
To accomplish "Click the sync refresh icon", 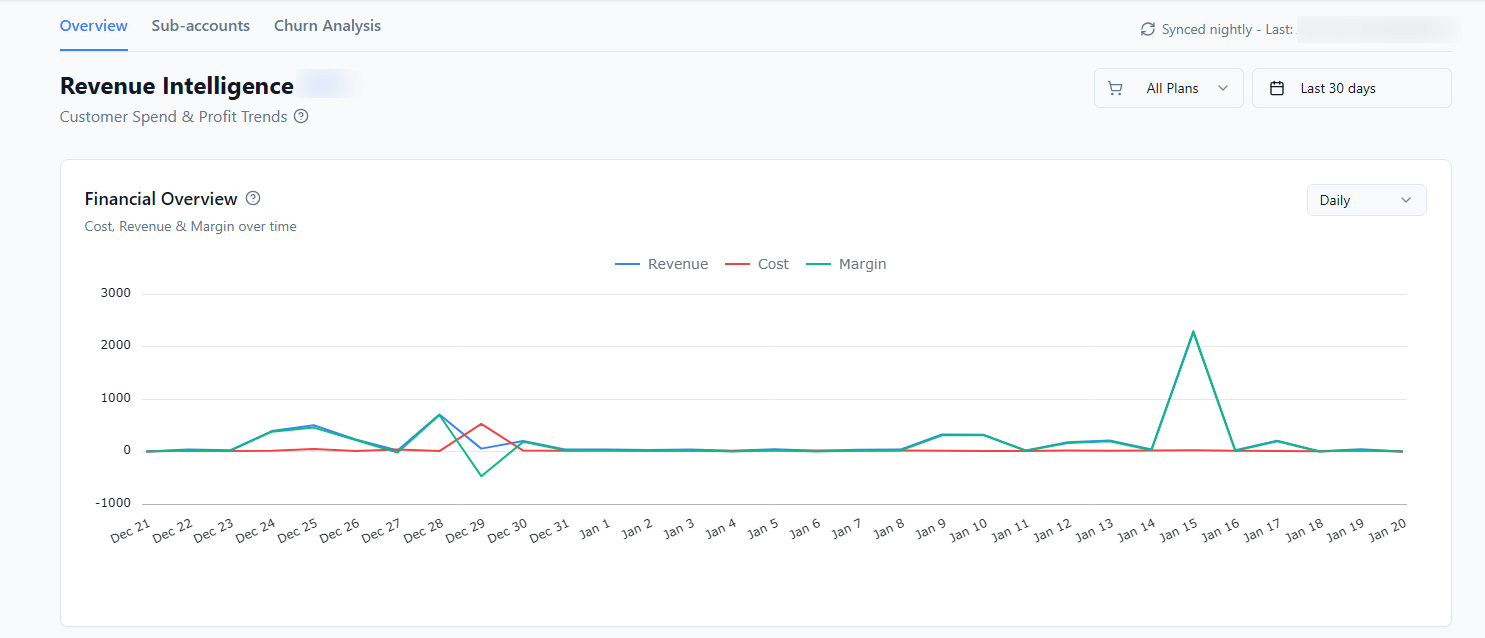I will click(x=1148, y=30).
